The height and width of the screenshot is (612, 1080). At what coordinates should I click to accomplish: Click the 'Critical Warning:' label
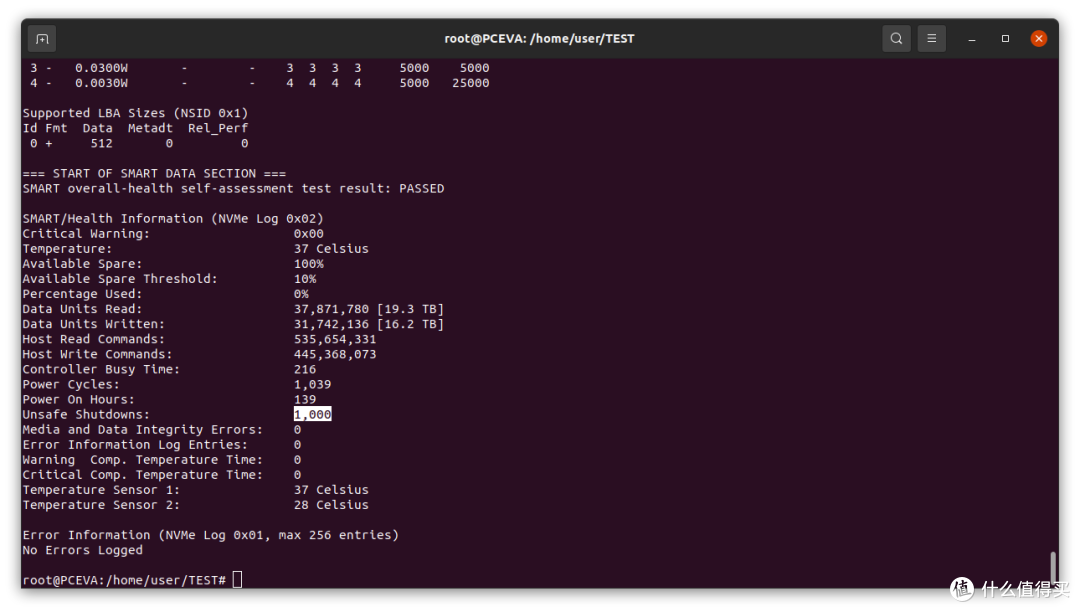pos(86,234)
